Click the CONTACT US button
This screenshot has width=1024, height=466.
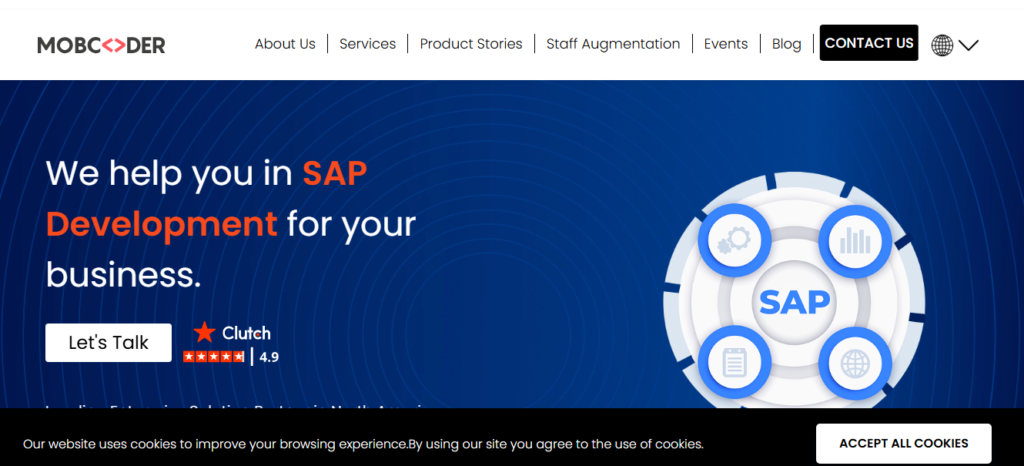(869, 43)
